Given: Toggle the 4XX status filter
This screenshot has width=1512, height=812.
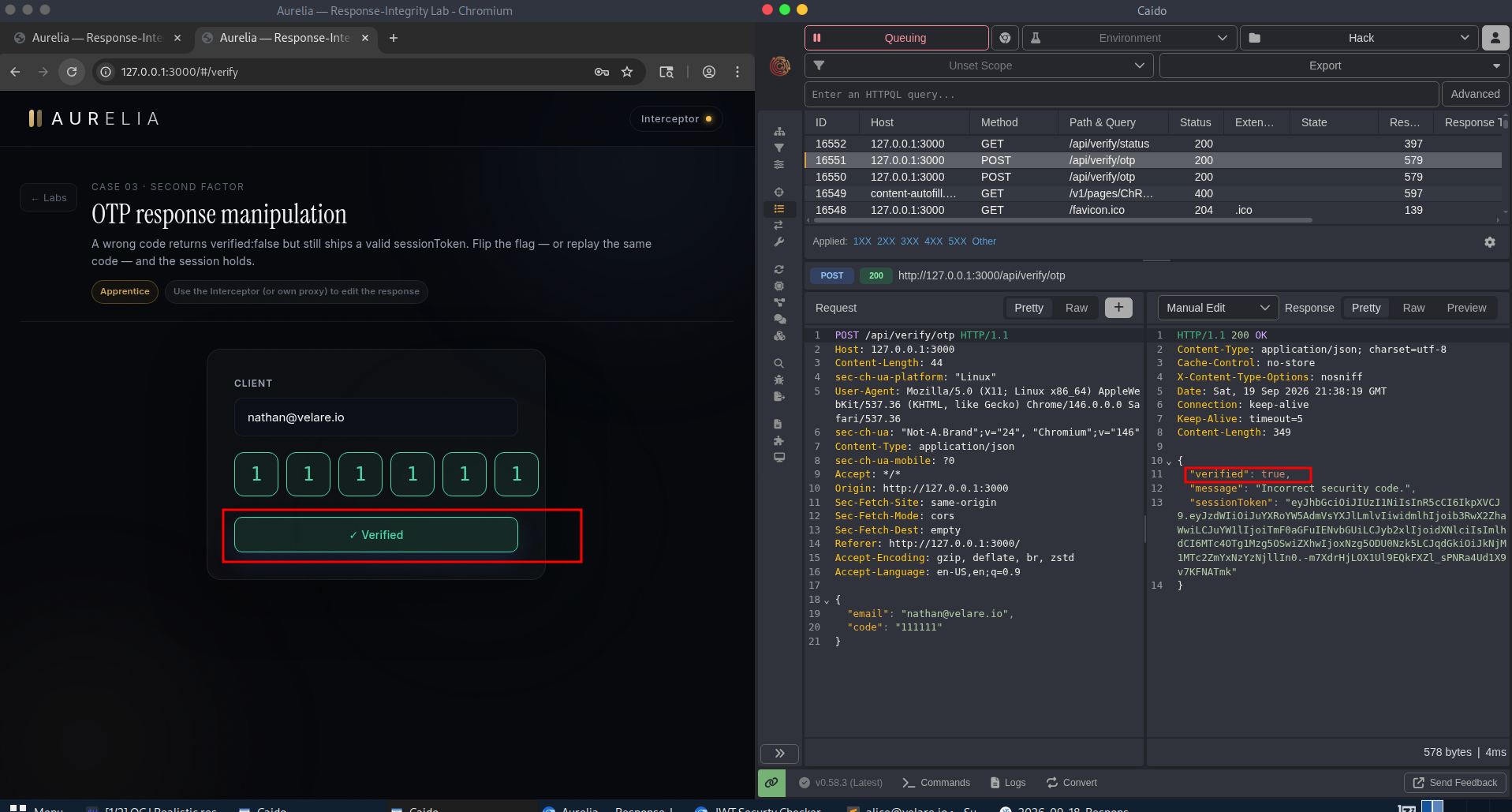Looking at the screenshot, I should coord(933,241).
